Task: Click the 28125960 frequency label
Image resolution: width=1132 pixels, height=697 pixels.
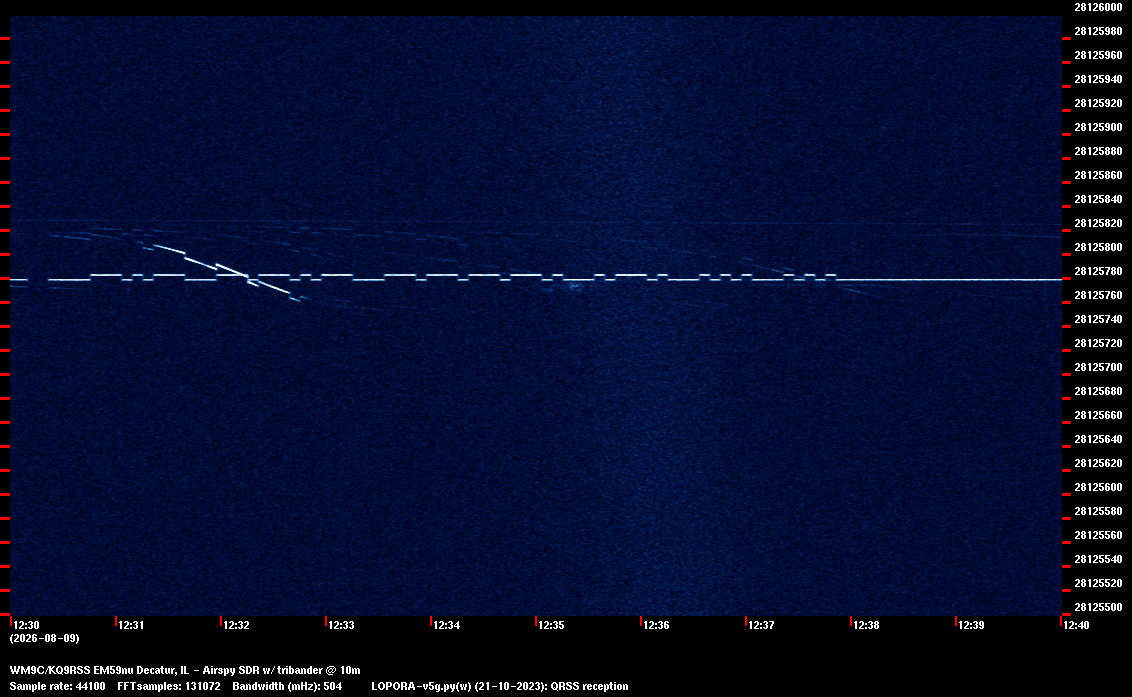Action: pyautogui.click(x=1098, y=55)
